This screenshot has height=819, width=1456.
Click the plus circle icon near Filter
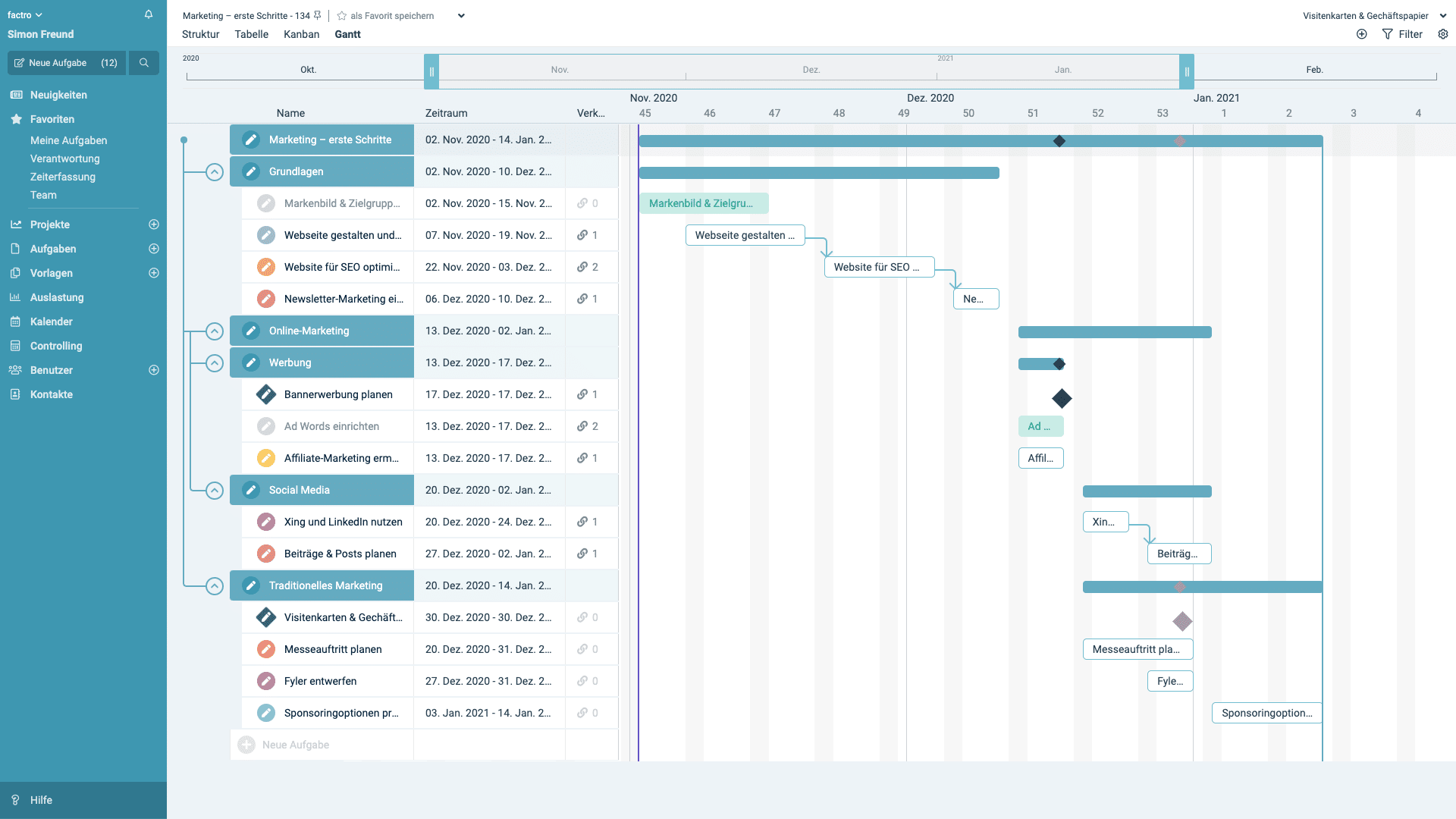pyautogui.click(x=1362, y=34)
